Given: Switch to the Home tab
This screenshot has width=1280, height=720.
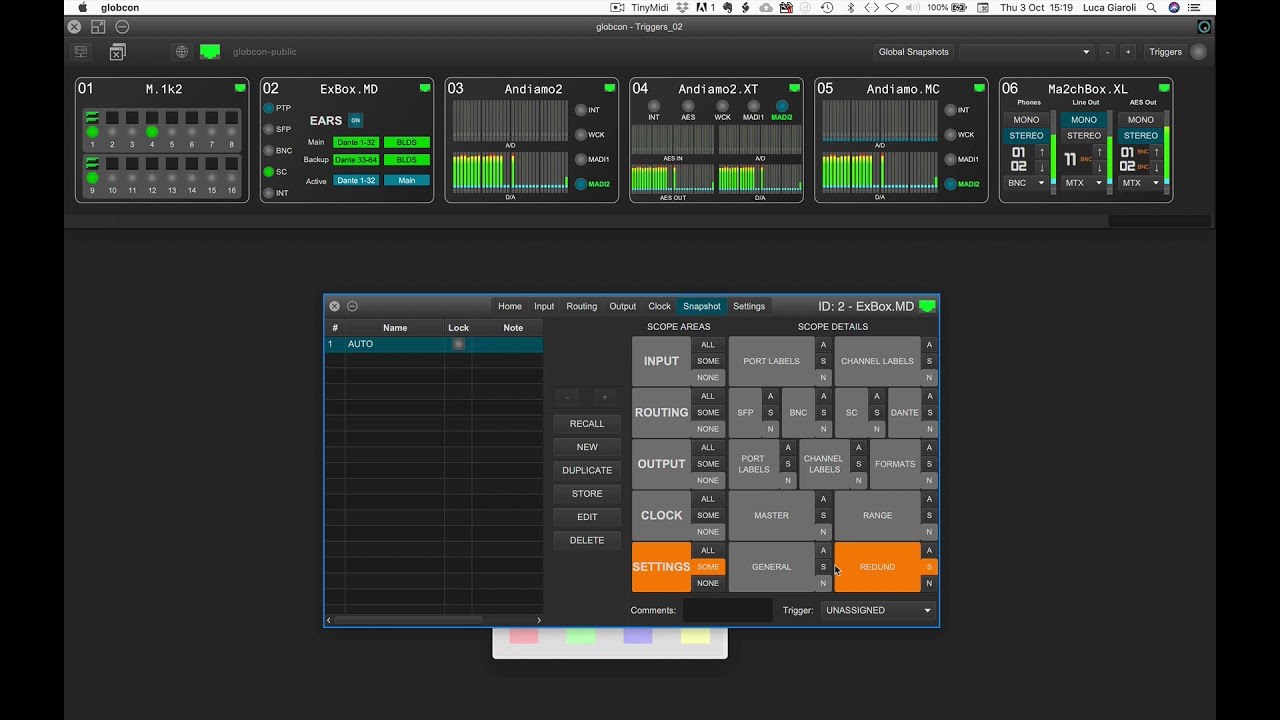Looking at the screenshot, I should coord(510,306).
